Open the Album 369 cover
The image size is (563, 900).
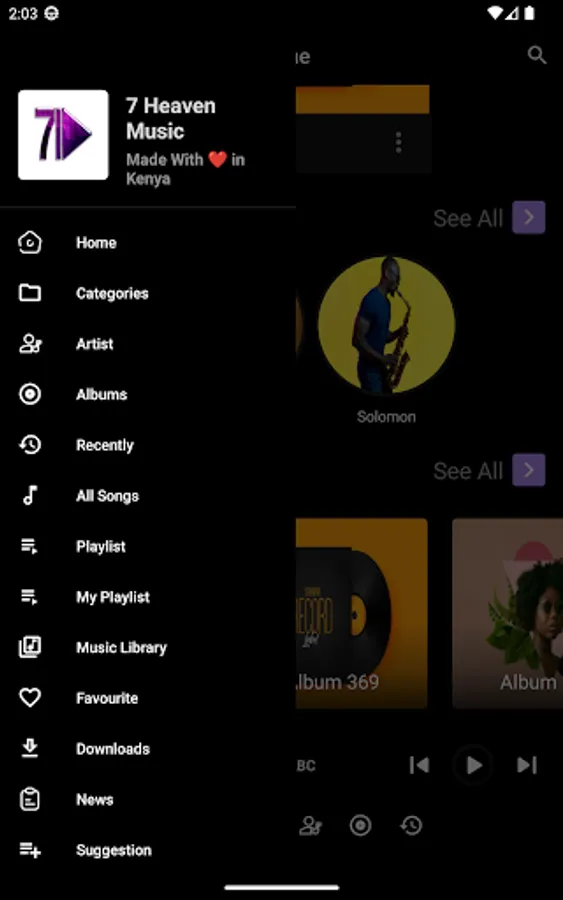click(362, 613)
